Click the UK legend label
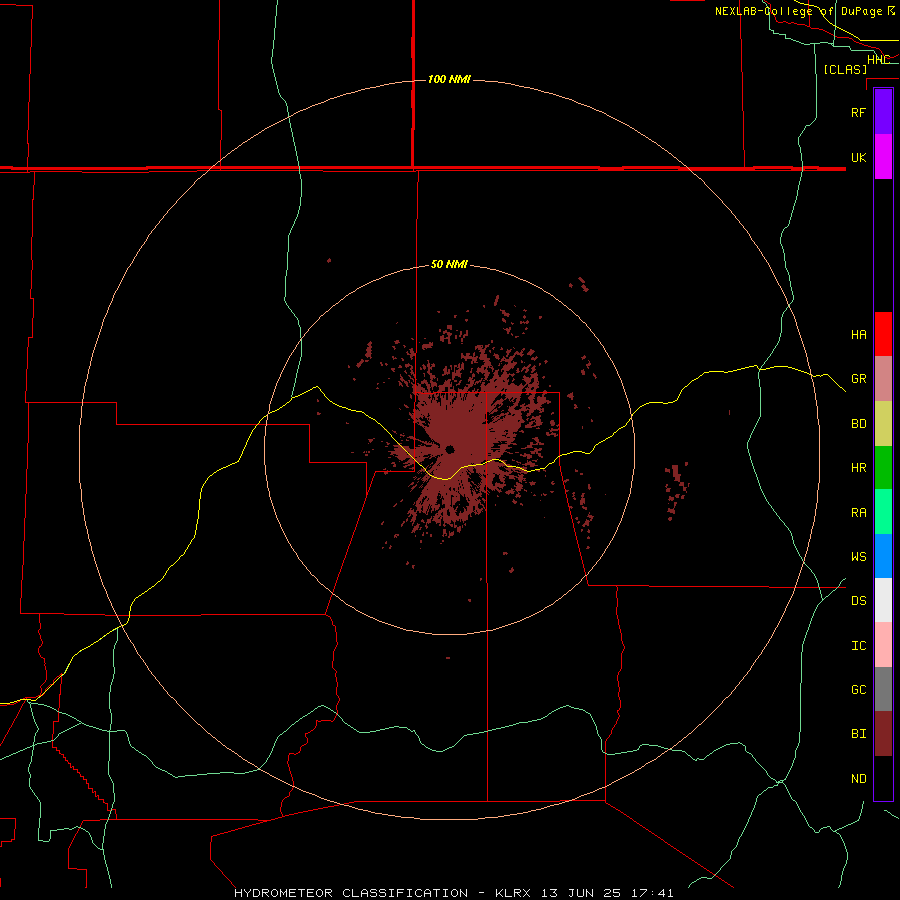 coord(858,157)
